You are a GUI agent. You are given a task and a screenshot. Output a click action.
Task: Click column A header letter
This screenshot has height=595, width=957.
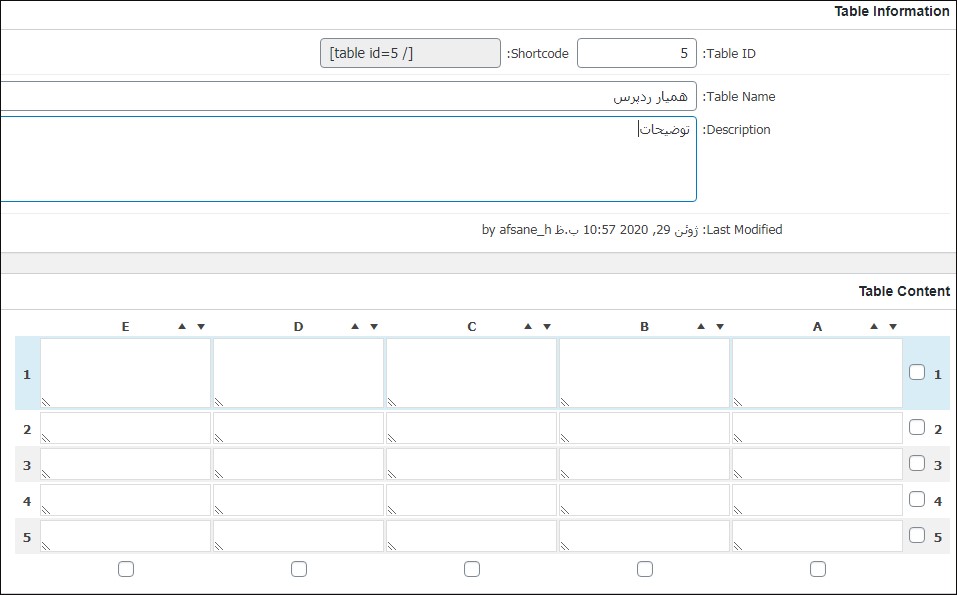pos(817,326)
